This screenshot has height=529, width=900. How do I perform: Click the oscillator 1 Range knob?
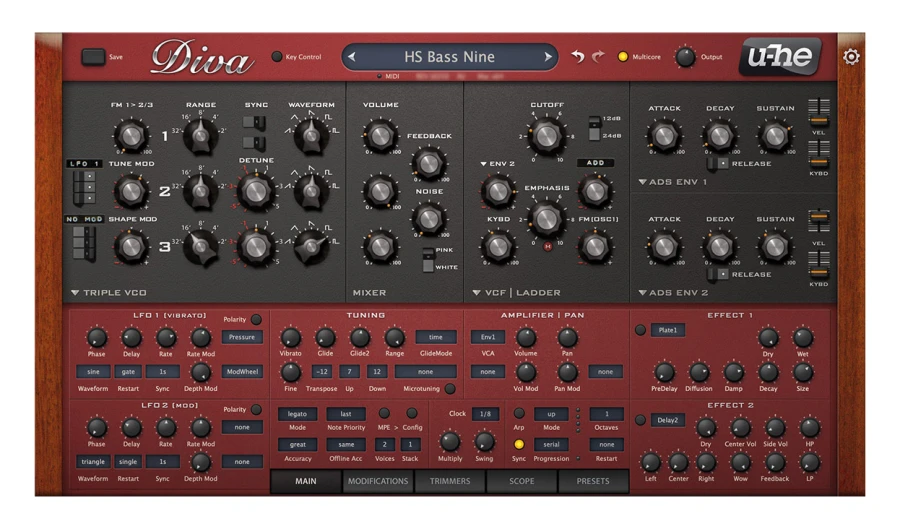[x=200, y=137]
